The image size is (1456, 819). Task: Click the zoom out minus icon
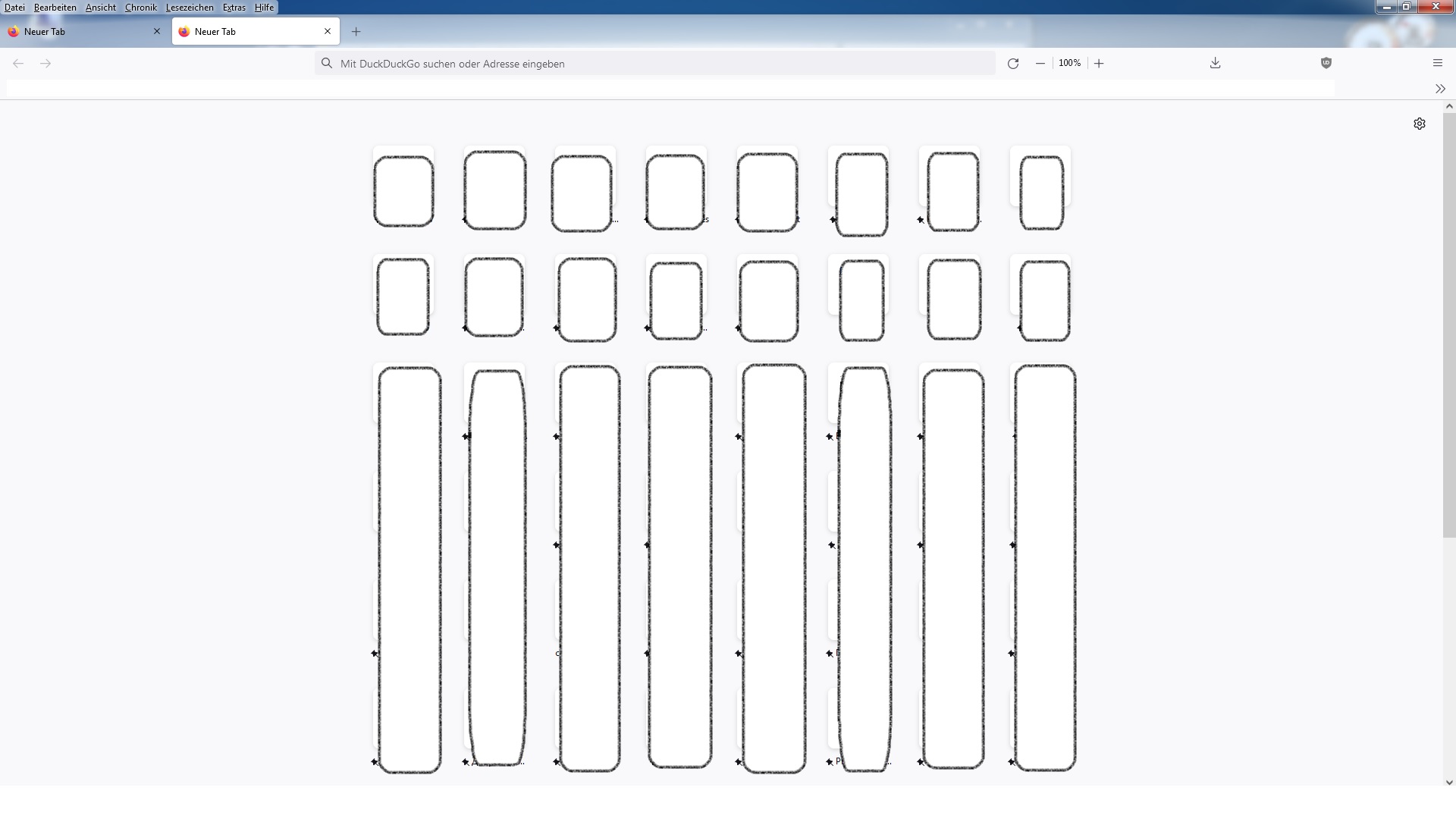click(1040, 64)
